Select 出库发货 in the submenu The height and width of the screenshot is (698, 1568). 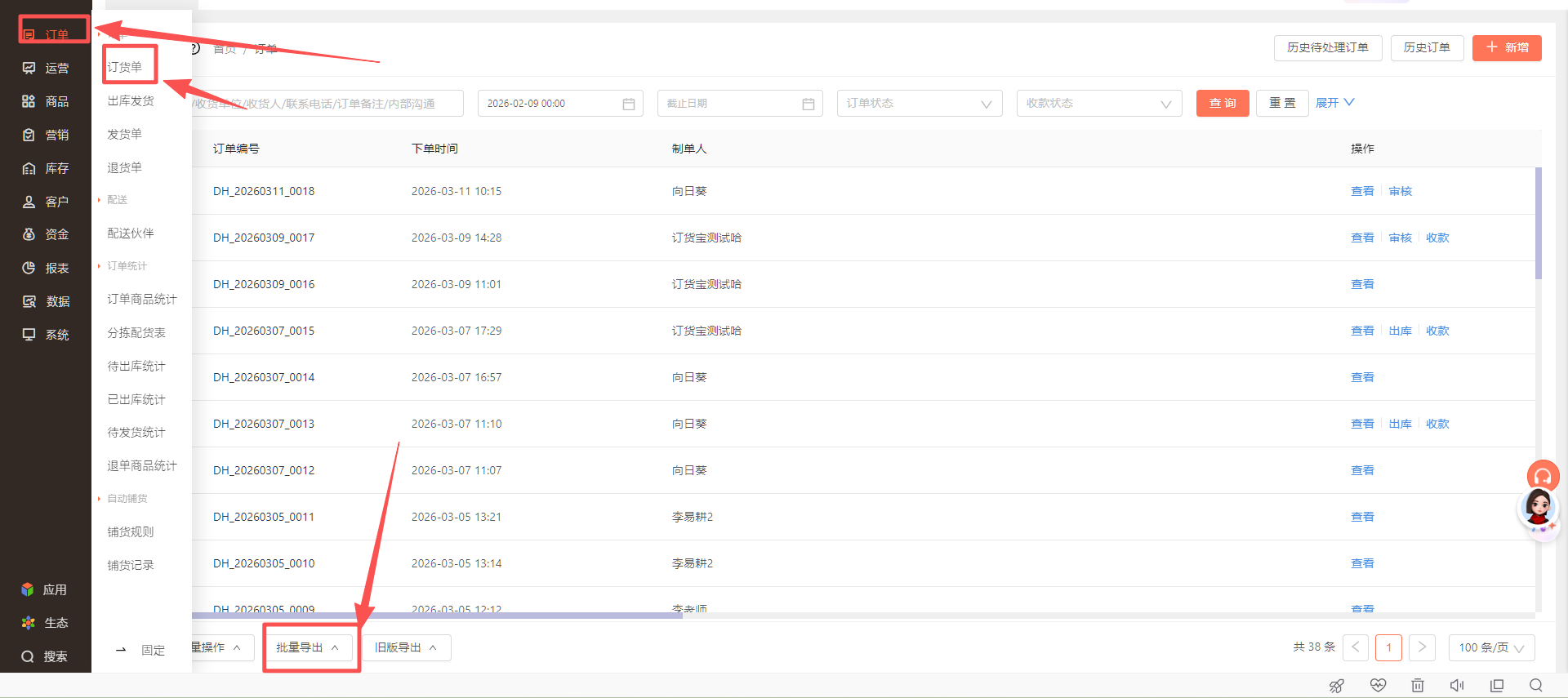[x=131, y=100]
